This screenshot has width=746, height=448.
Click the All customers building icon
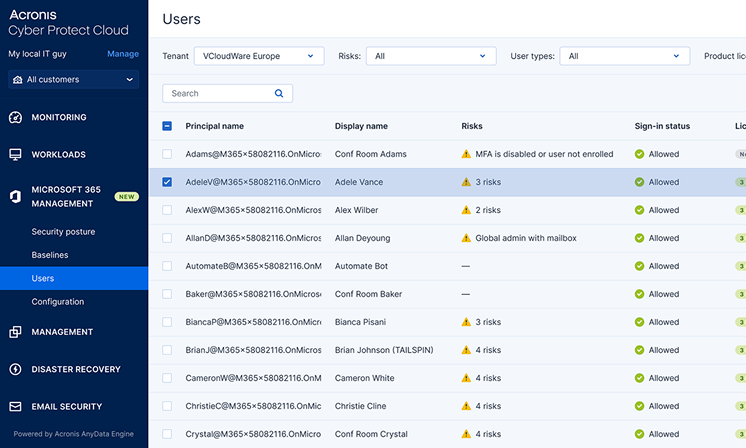pyautogui.click(x=18, y=79)
